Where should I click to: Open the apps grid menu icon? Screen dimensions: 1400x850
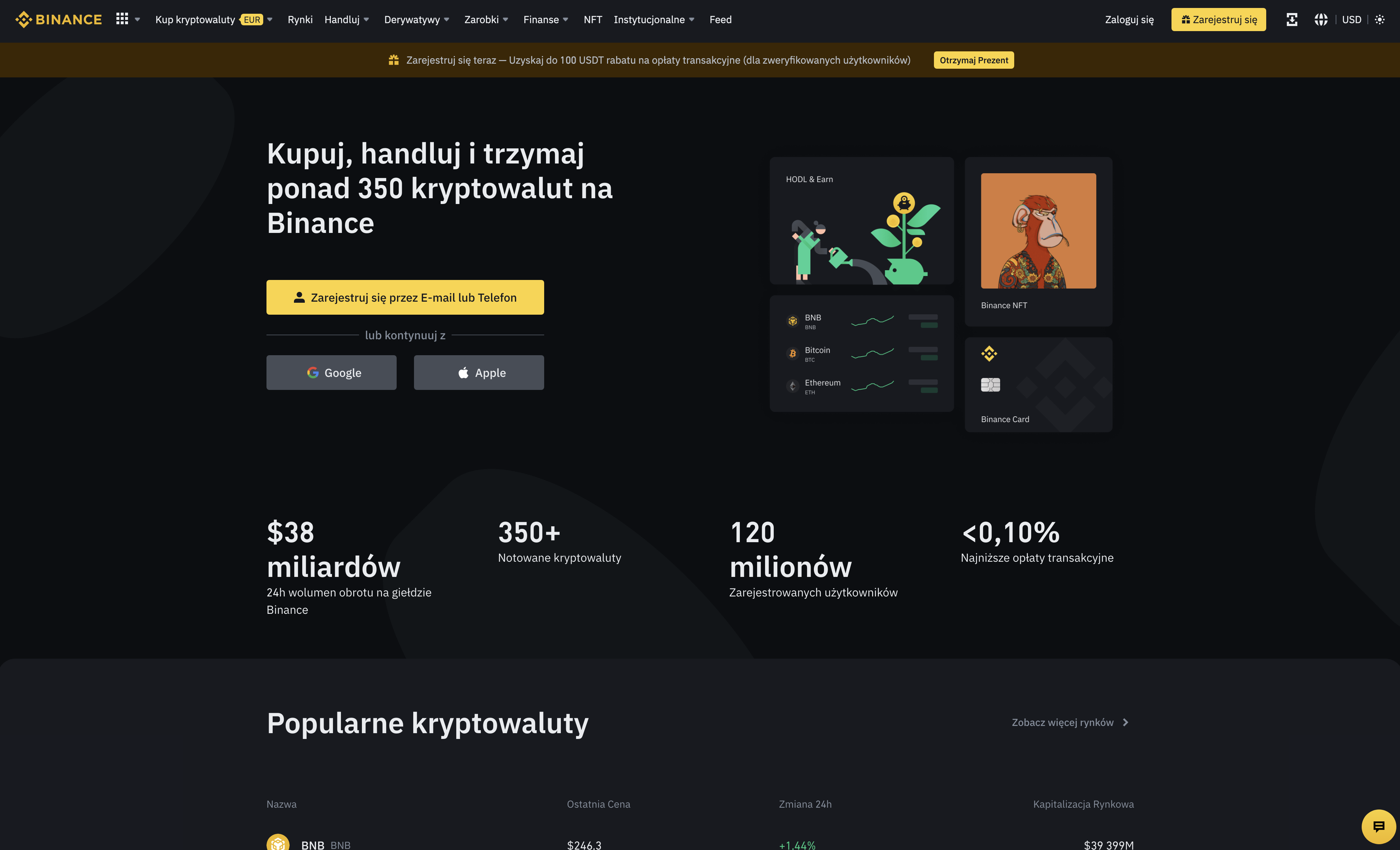pyautogui.click(x=122, y=19)
